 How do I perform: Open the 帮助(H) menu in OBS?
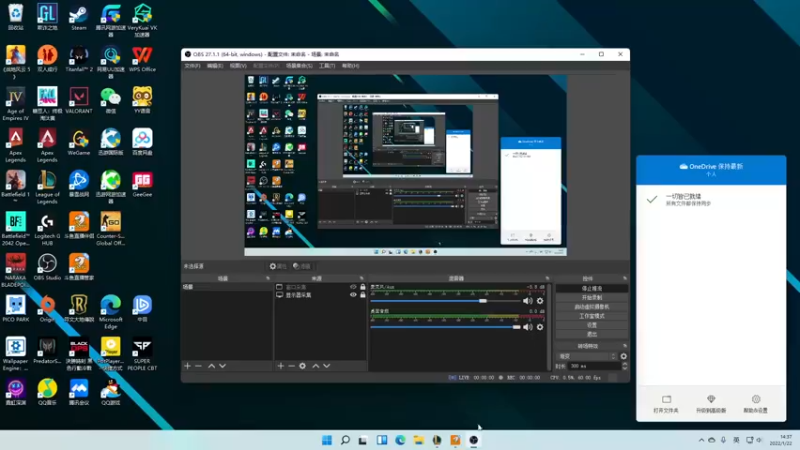point(351,66)
